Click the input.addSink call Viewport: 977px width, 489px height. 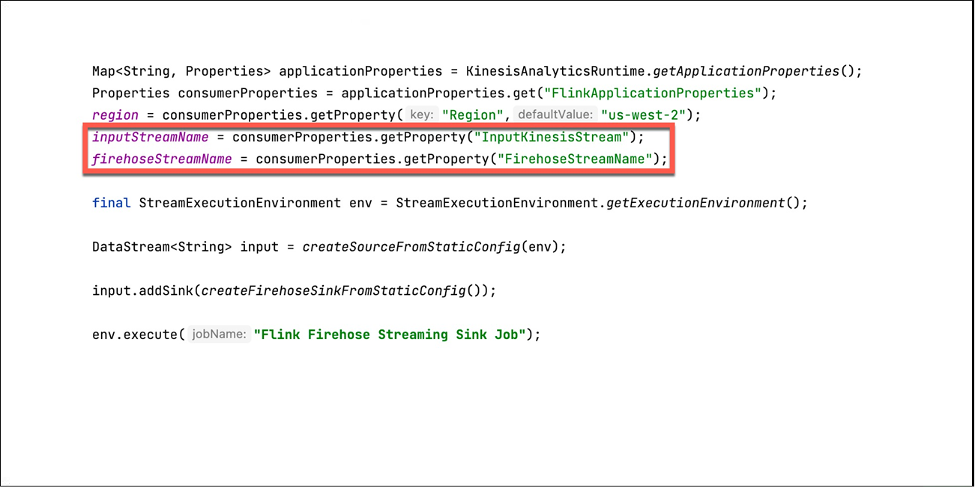tap(143, 290)
